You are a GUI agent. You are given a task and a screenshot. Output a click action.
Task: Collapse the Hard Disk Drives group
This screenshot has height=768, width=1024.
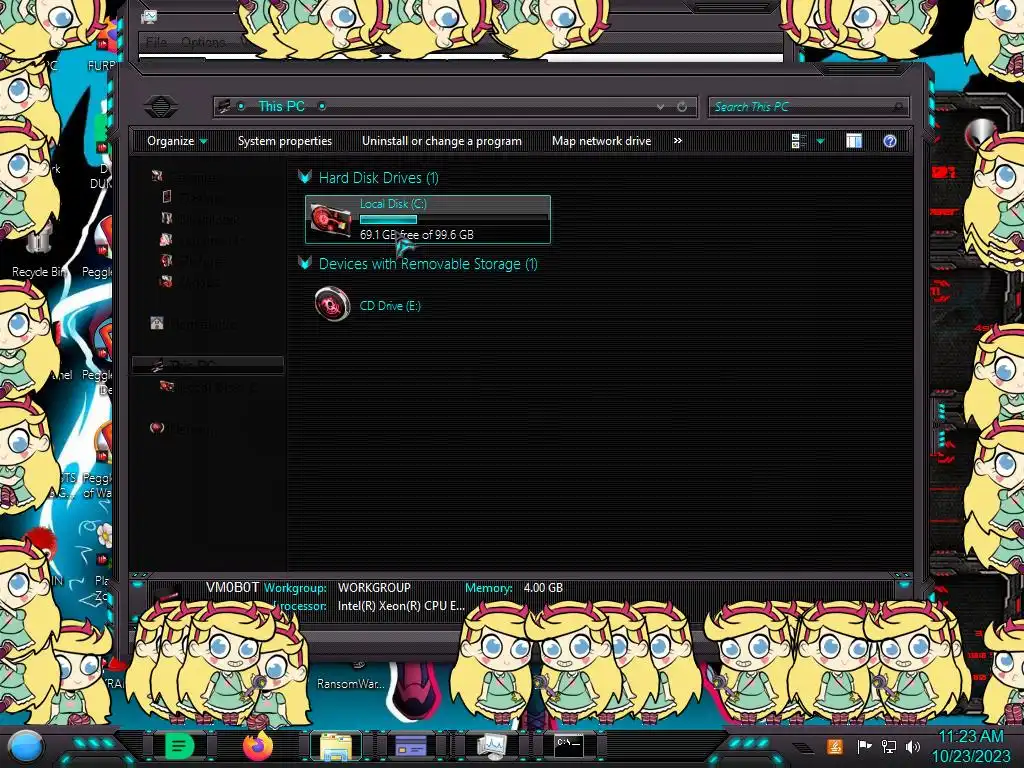[x=304, y=177]
